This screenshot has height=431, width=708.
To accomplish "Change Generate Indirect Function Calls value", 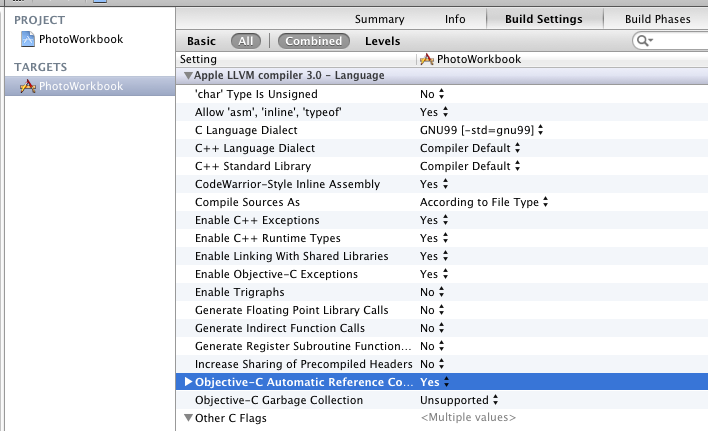I will pyautogui.click(x=432, y=328).
